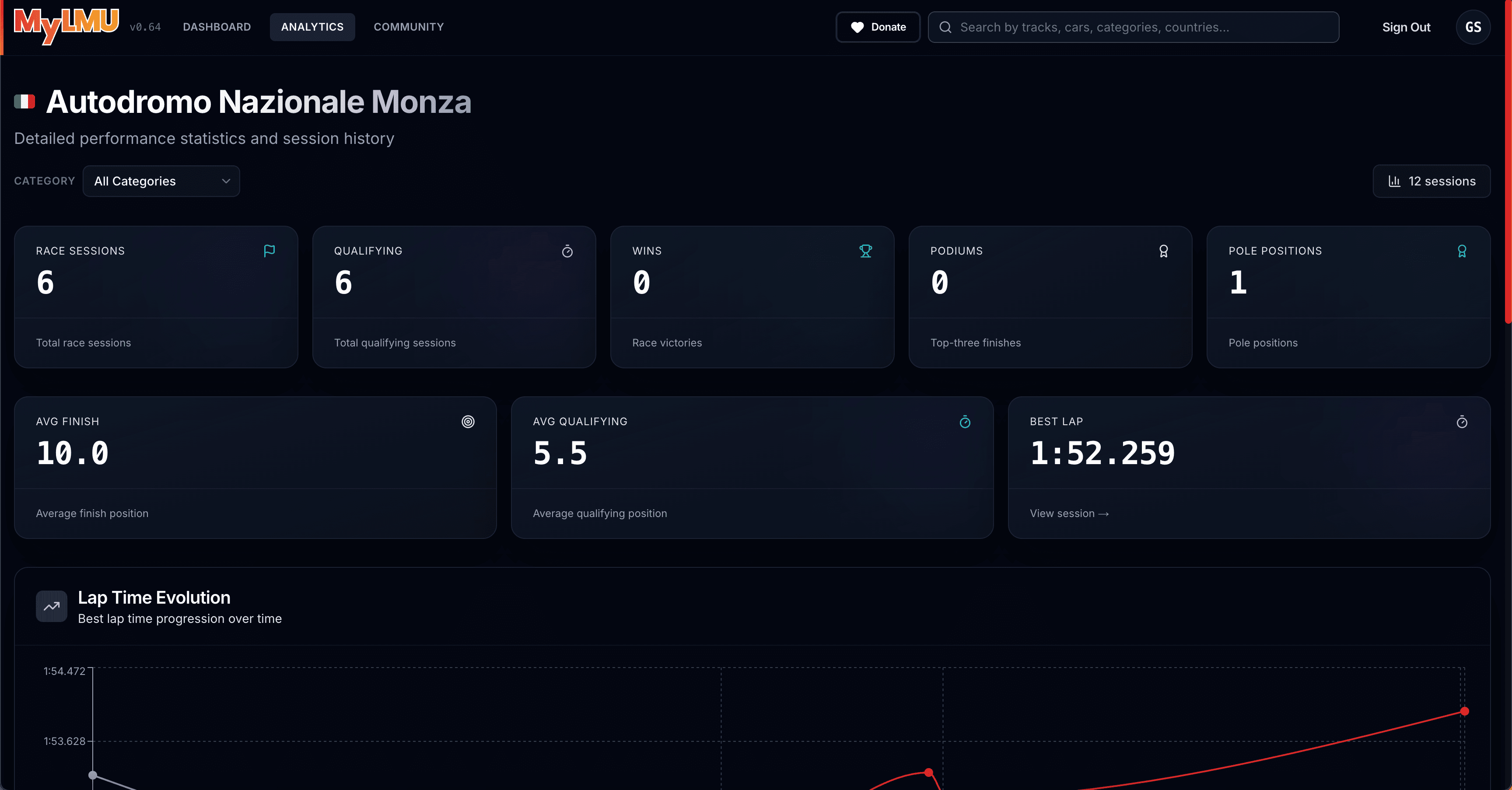Click the stopwatch icon on Qualifying card
Image resolution: width=1512 pixels, height=790 pixels.
[x=567, y=251]
